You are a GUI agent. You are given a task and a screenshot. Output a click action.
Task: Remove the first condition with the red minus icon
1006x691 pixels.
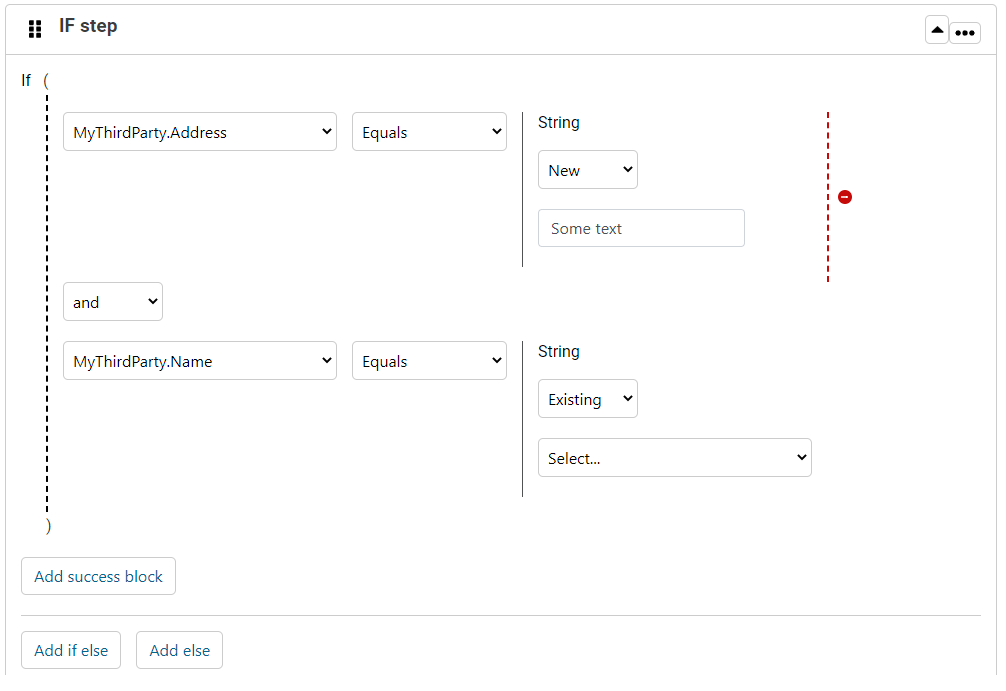845,197
